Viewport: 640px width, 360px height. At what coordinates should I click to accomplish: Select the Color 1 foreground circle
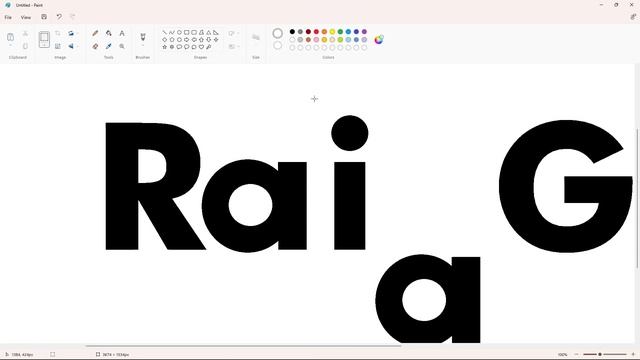pos(278,33)
